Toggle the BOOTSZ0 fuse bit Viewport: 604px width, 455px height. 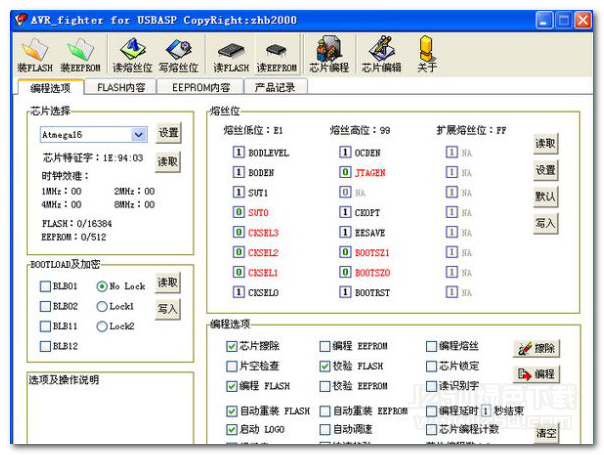pos(345,272)
